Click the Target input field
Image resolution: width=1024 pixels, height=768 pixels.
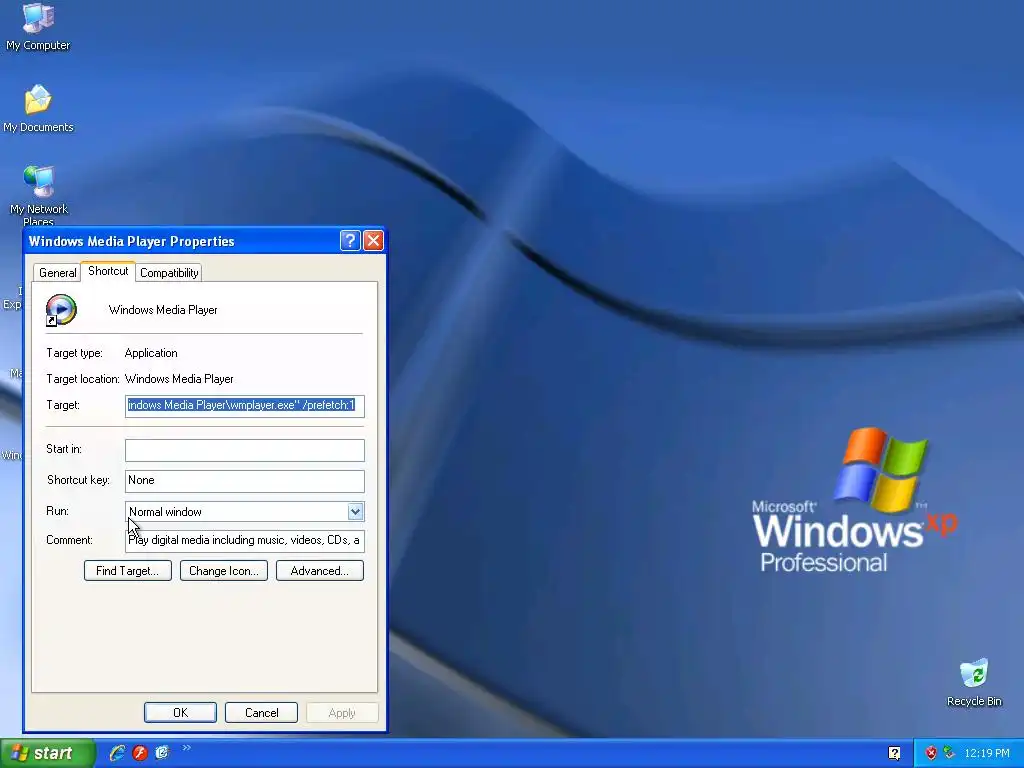coord(245,406)
